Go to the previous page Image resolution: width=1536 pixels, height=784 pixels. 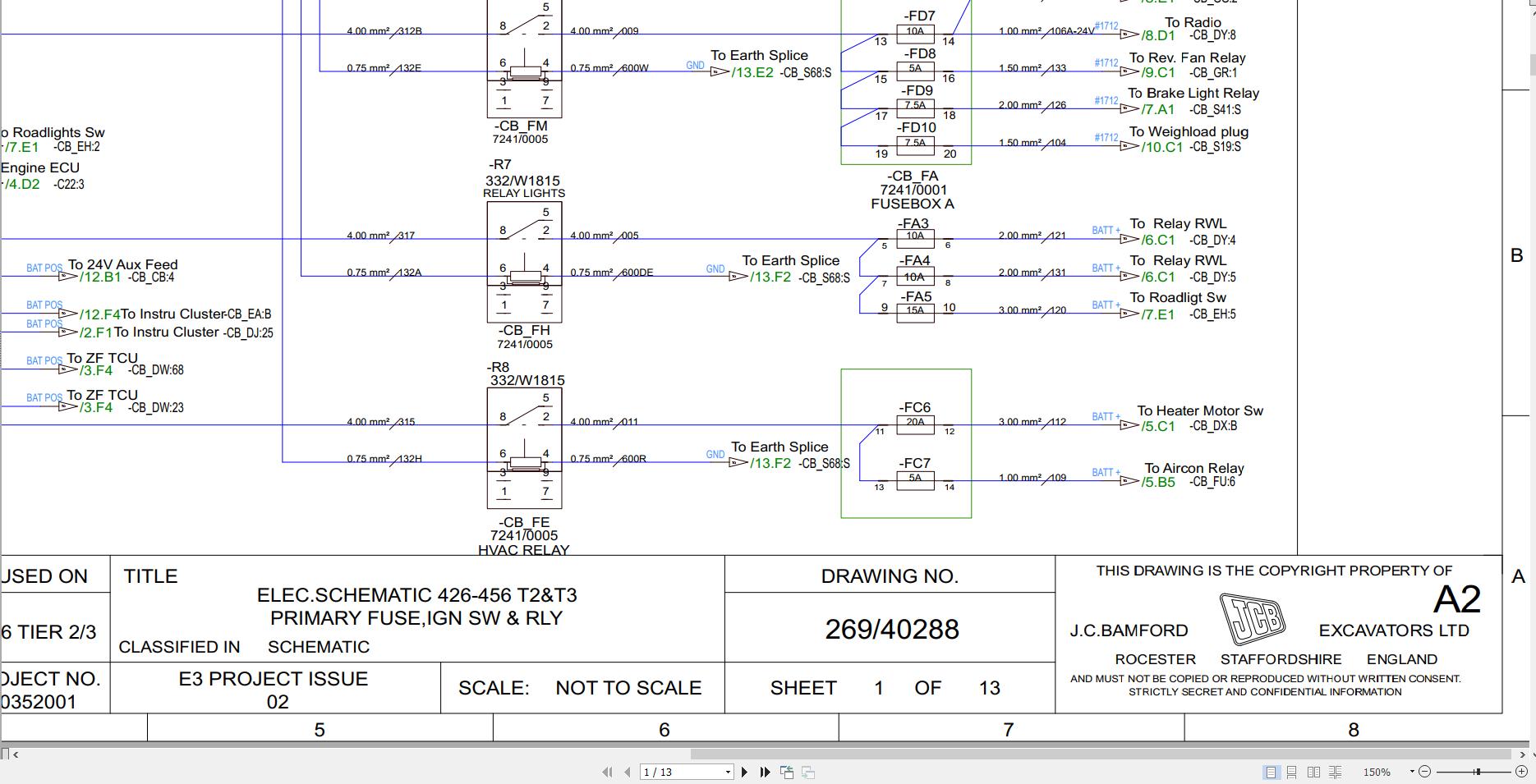[x=627, y=772]
